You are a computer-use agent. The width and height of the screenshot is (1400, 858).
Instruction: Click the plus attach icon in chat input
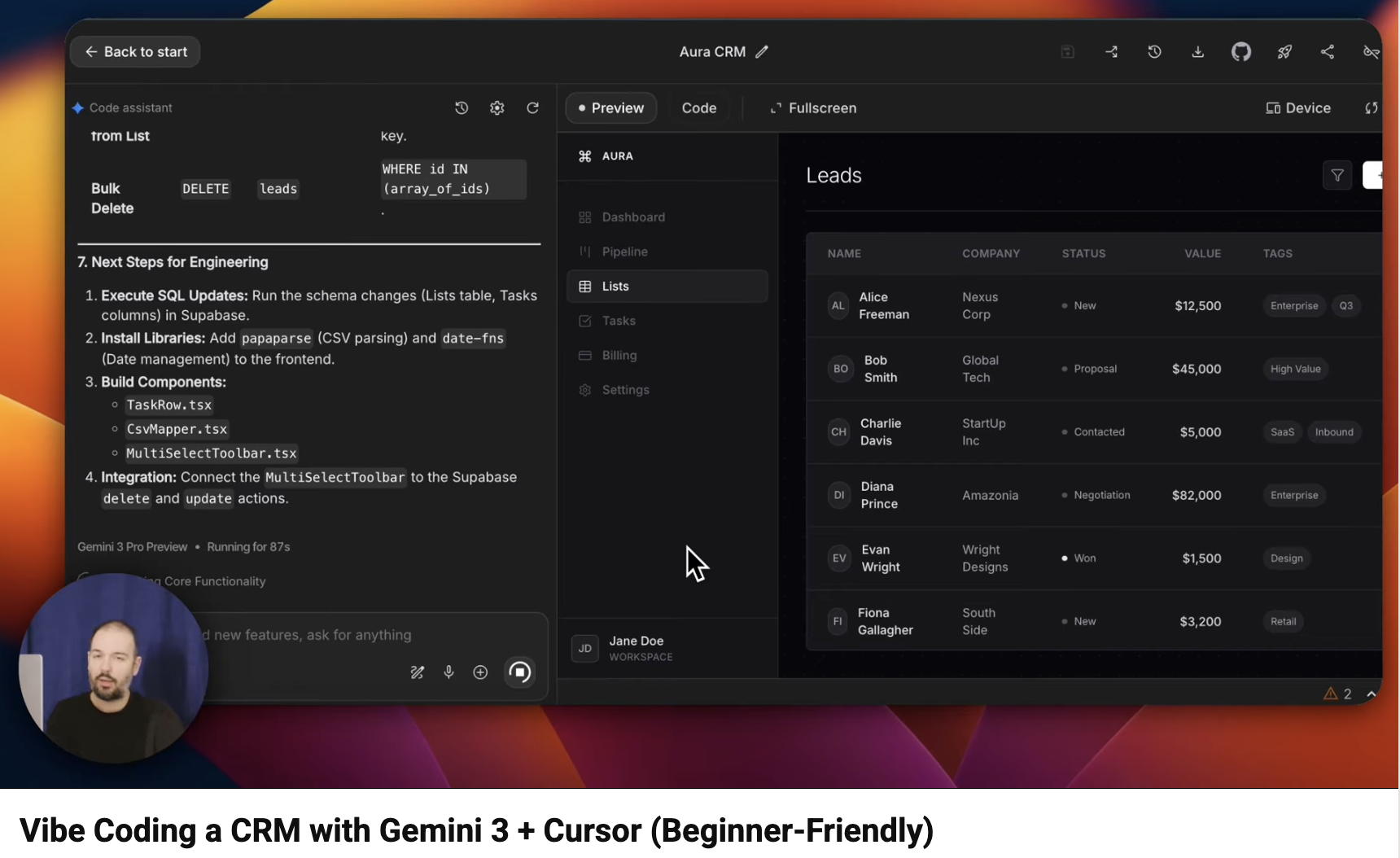(x=480, y=672)
